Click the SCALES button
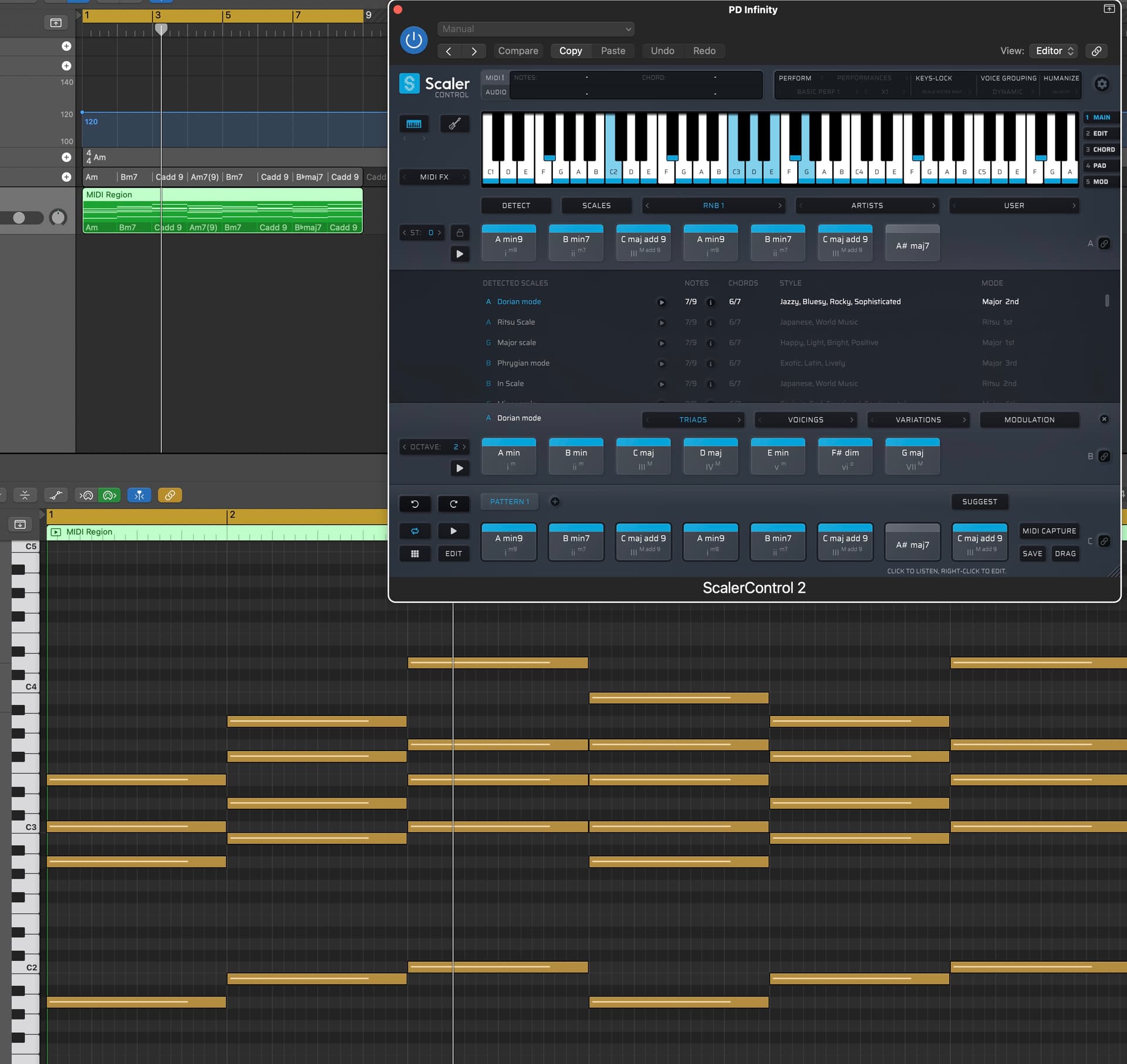This screenshot has height=1064, width=1127. [596, 205]
